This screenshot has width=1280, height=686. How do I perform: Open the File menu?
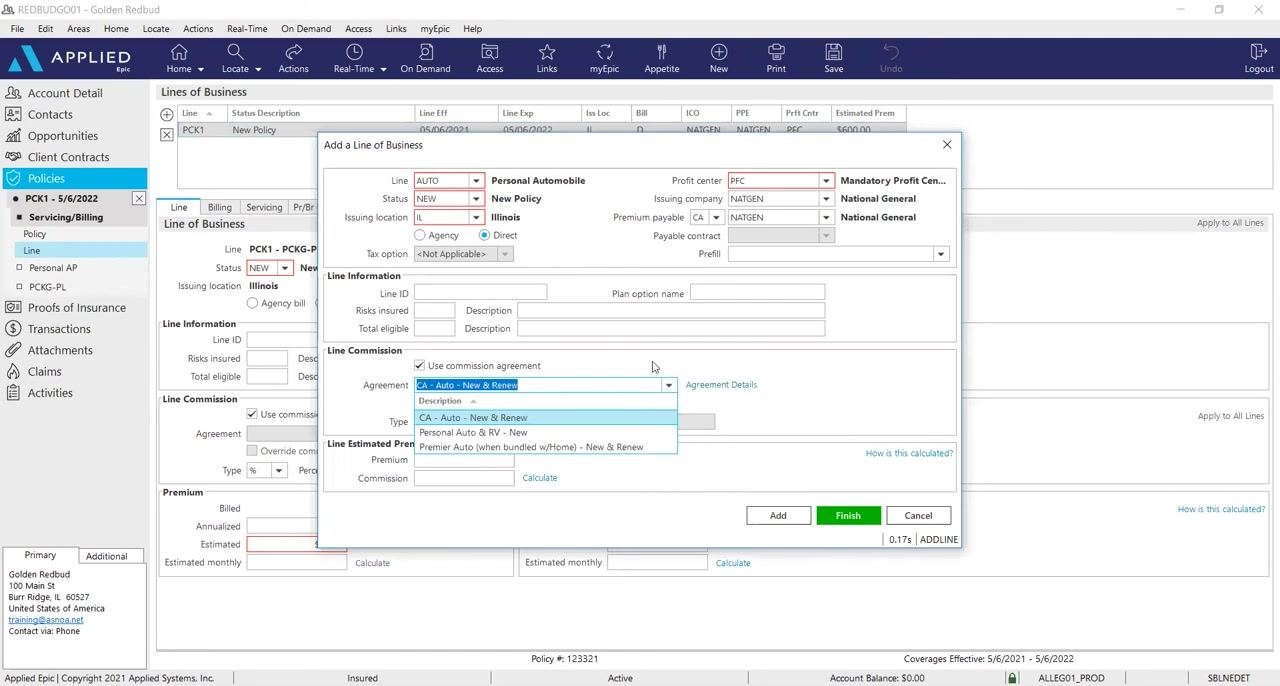pos(17,29)
